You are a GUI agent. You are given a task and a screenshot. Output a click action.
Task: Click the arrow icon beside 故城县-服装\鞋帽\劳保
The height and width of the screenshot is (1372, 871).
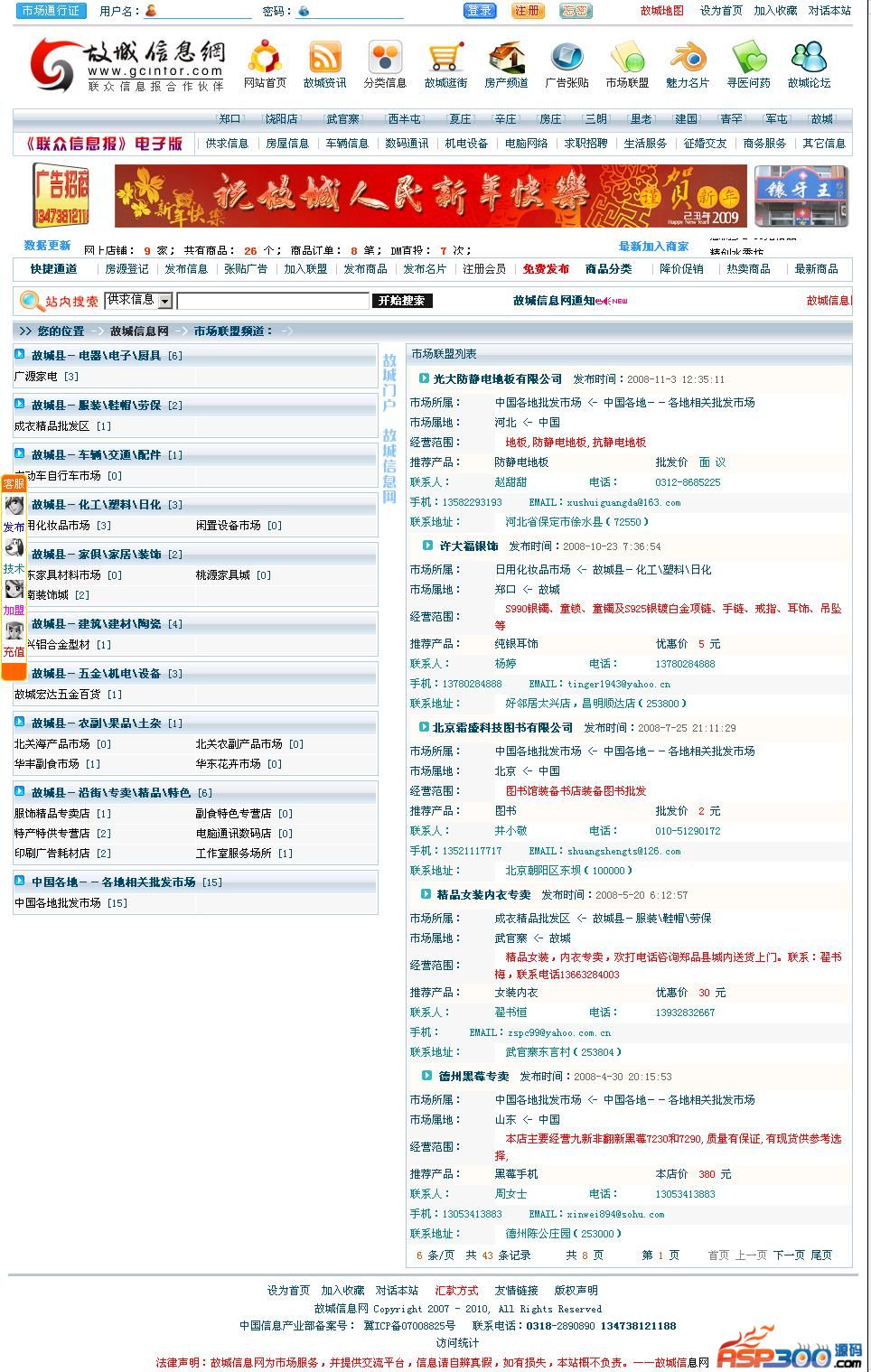click(x=20, y=405)
